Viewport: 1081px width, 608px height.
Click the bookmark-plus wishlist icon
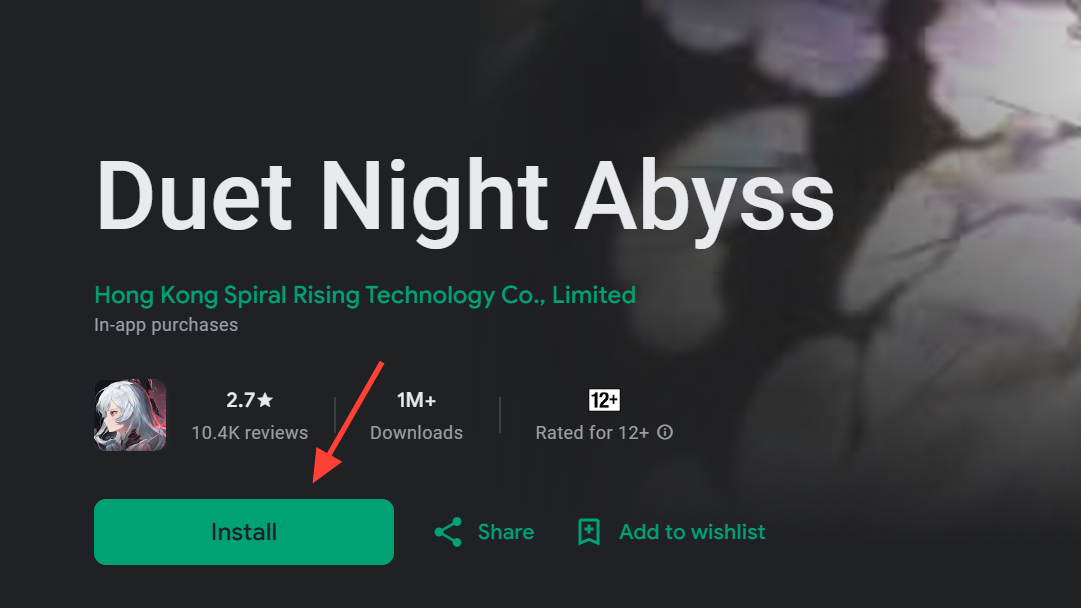[x=590, y=531]
